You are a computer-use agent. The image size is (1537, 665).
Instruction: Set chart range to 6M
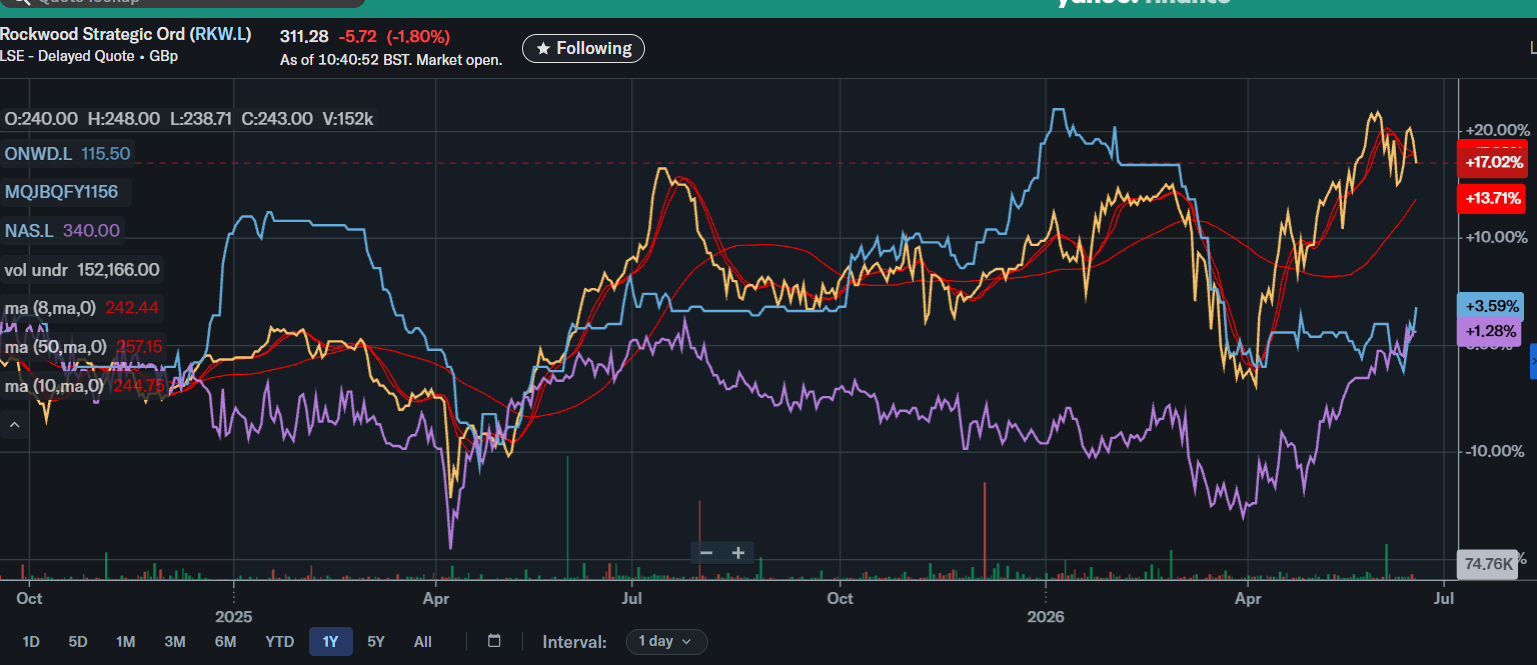(x=225, y=641)
